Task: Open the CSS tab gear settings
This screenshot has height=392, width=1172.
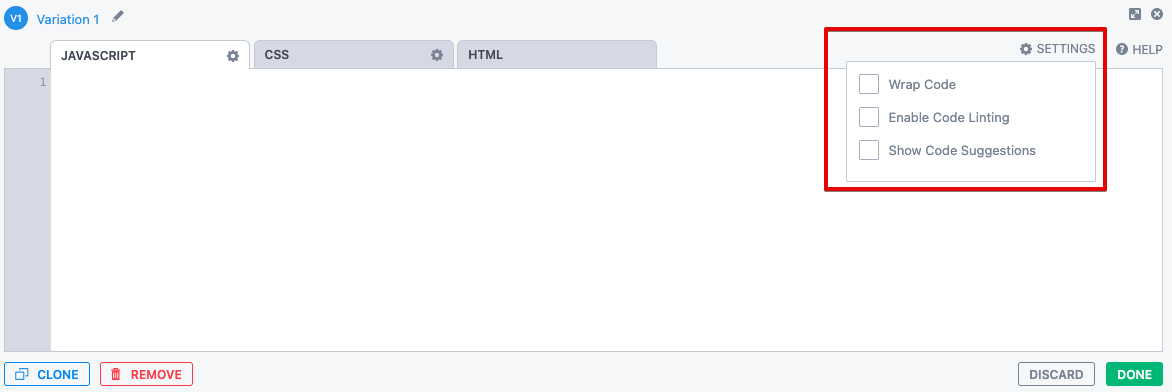Action: 437,55
